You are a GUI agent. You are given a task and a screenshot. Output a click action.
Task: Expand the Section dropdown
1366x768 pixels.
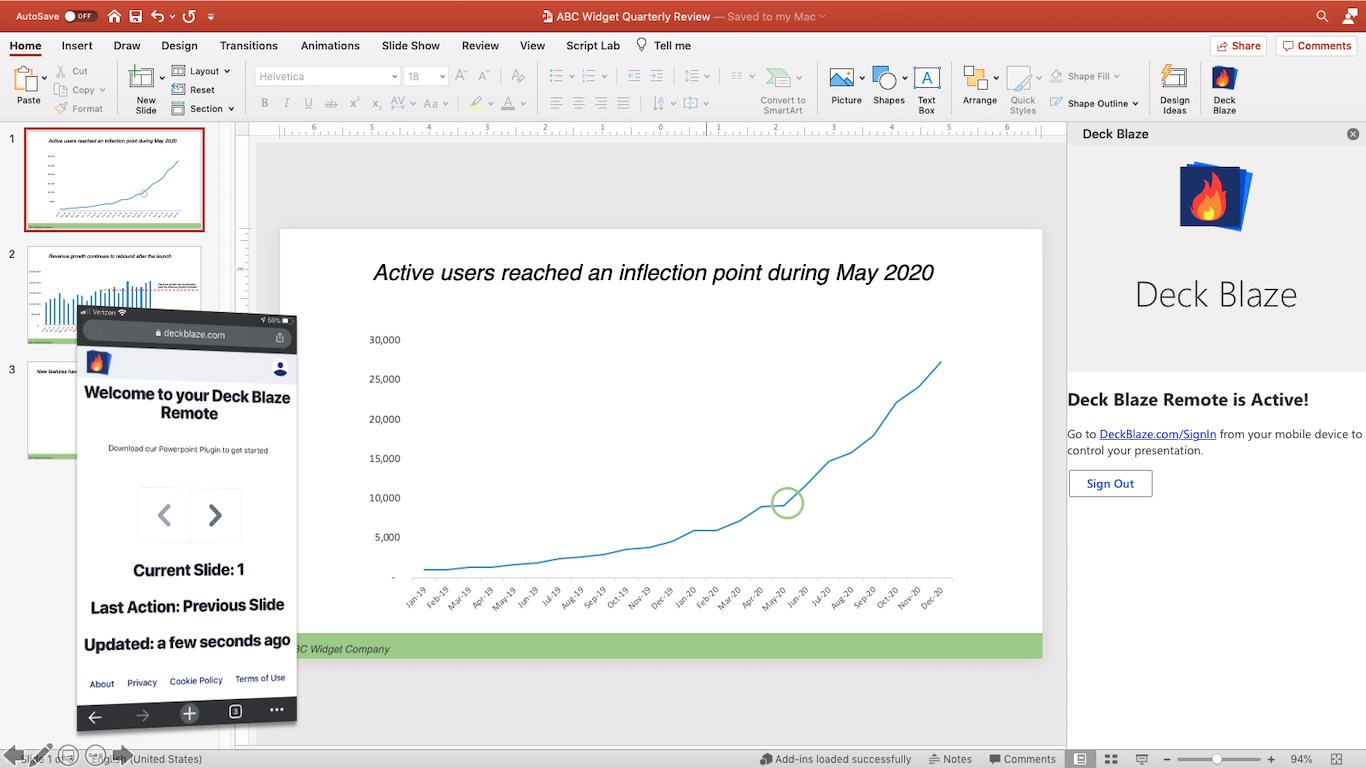[x=203, y=108]
